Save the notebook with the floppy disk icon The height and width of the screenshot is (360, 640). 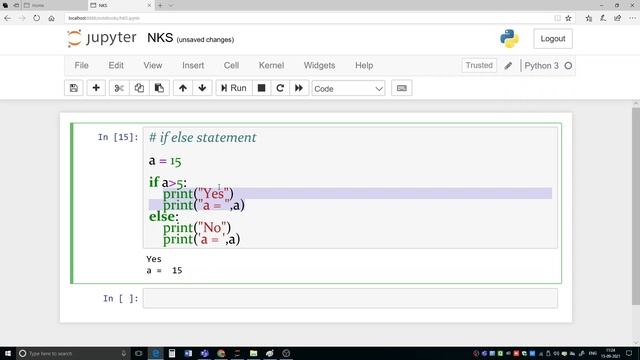tap(74, 88)
